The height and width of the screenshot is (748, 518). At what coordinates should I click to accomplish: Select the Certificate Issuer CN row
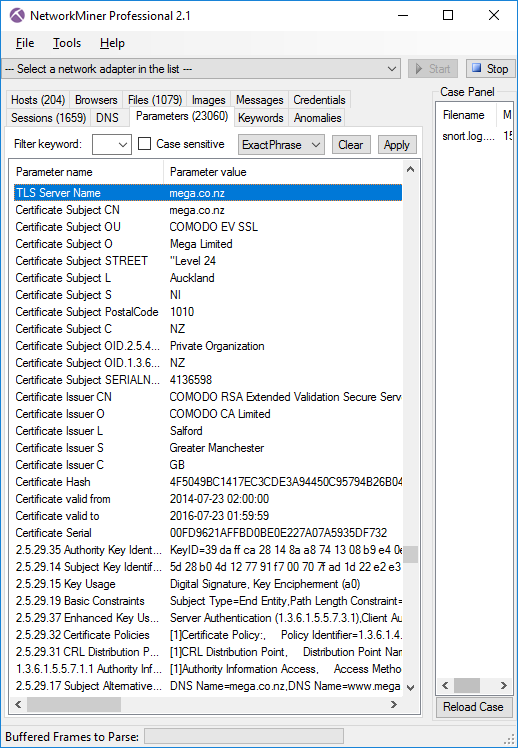[x=208, y=397]
